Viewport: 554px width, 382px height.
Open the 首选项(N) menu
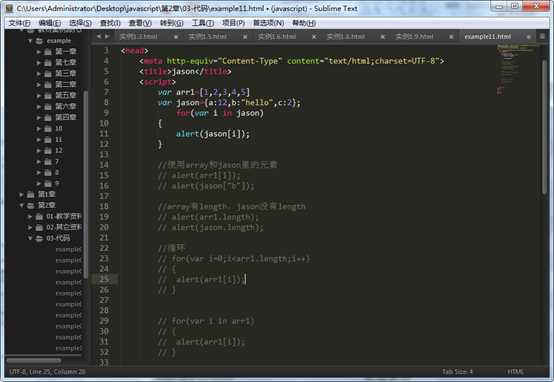click(269, 23)
